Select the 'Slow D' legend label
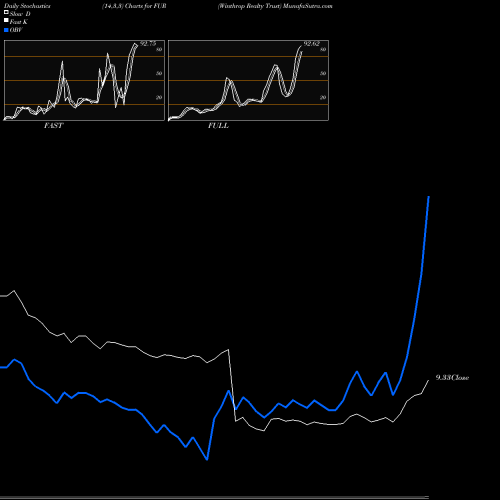500x500 pixels. pyautogui.click(x=20, y=14)
